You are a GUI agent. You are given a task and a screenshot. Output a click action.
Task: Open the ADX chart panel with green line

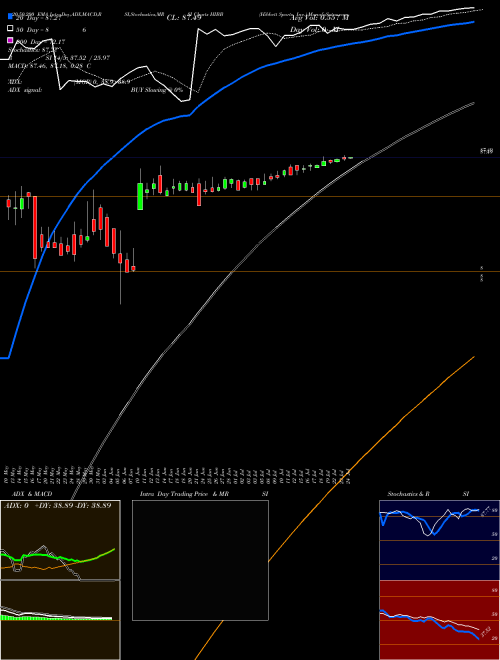pyautogui.click(x=60, y=540)
